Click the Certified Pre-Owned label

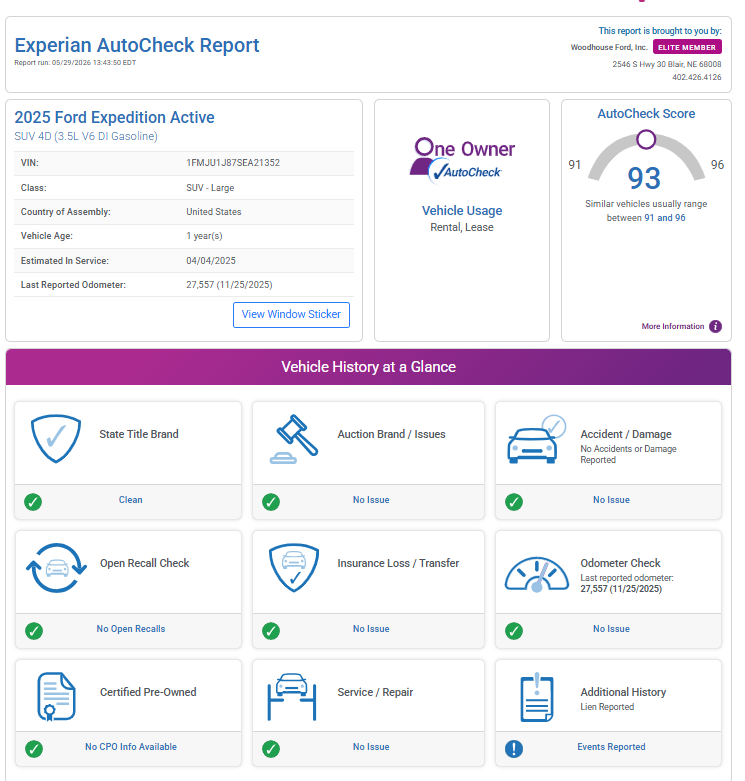coord(148,692)
